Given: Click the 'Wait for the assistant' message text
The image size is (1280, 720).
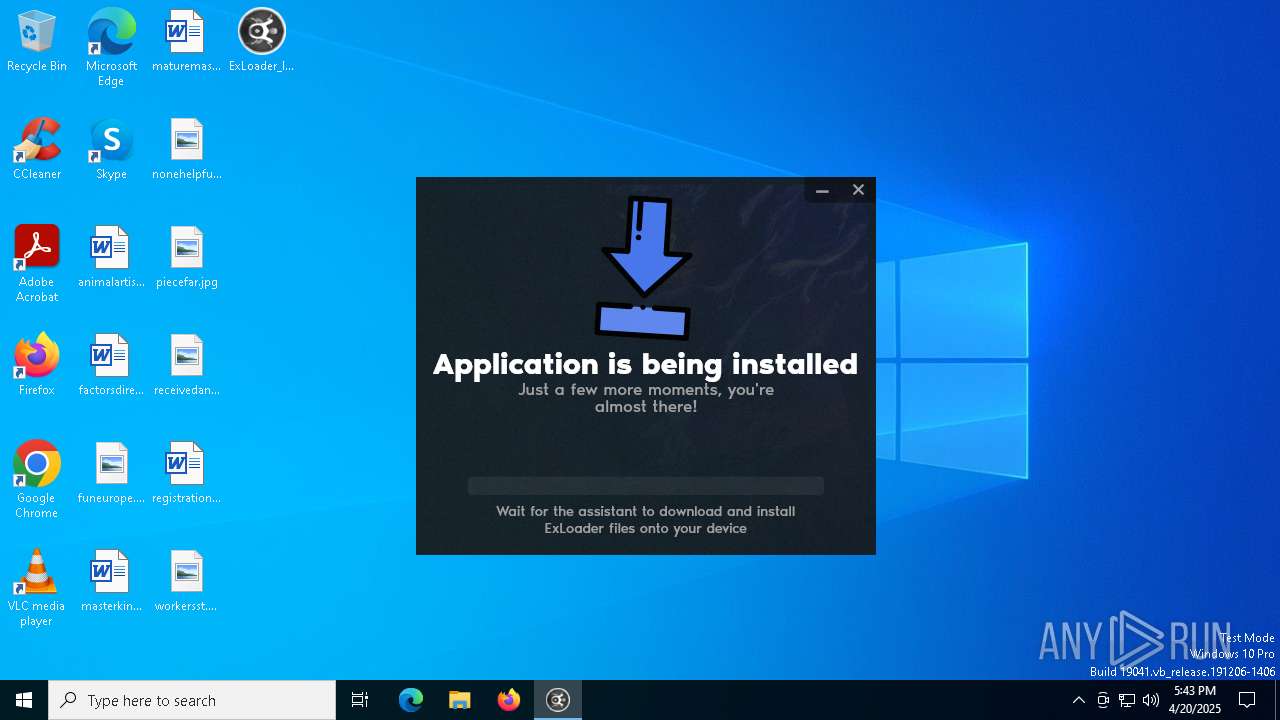Looking at the screenshot, I should (646, 520).
